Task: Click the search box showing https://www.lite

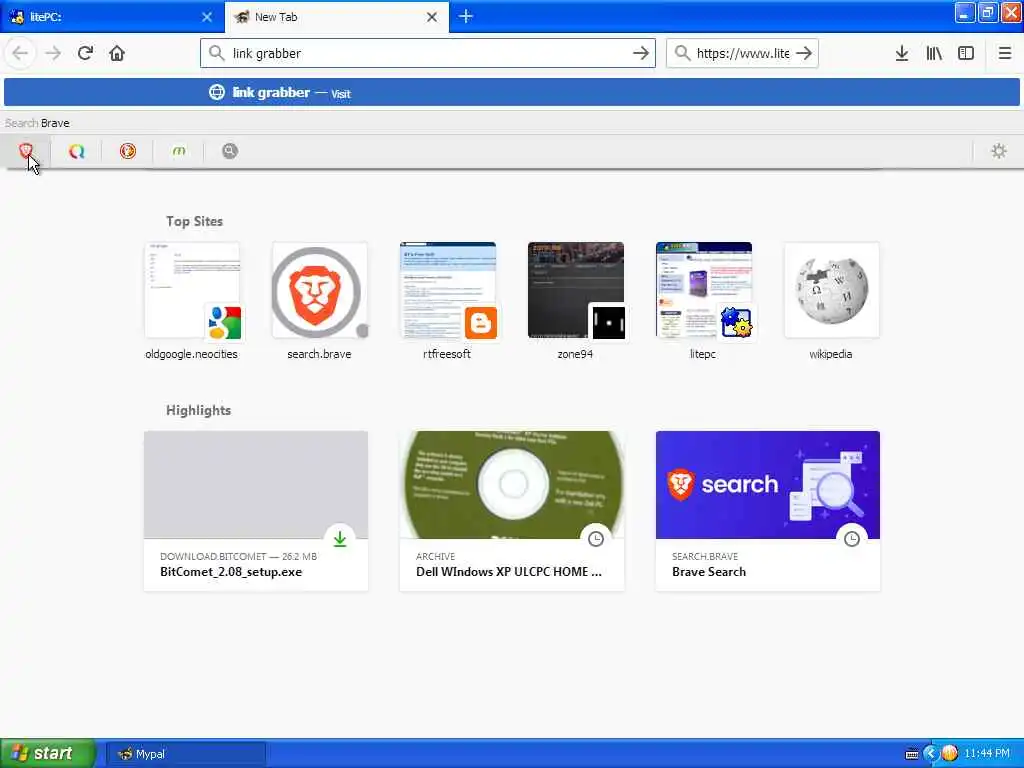Action: pos(743,54)
